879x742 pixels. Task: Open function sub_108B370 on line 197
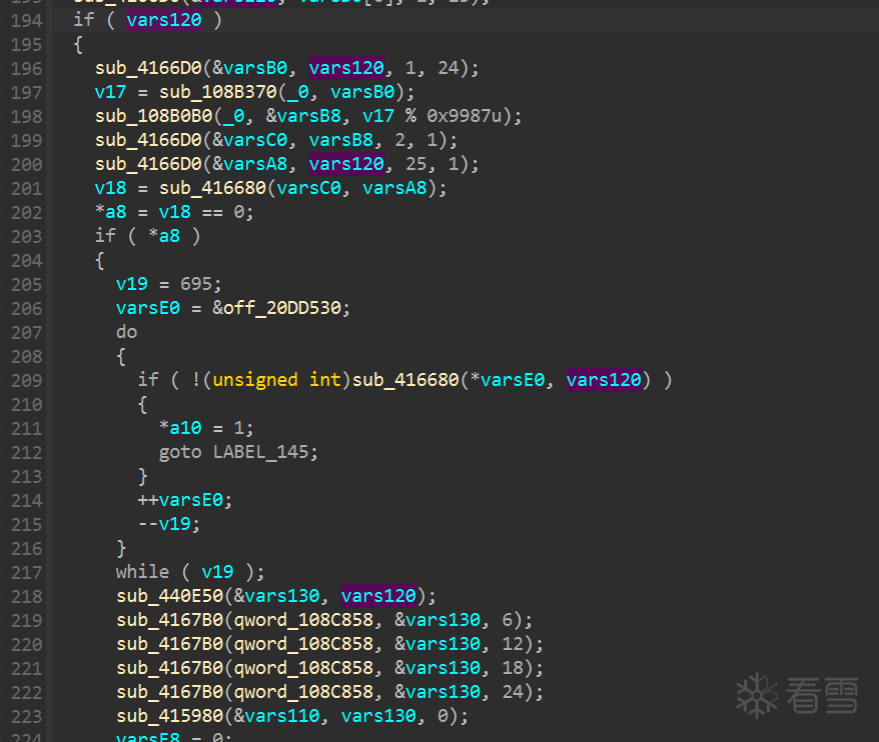pyautogui.click(x=218, y=92)
